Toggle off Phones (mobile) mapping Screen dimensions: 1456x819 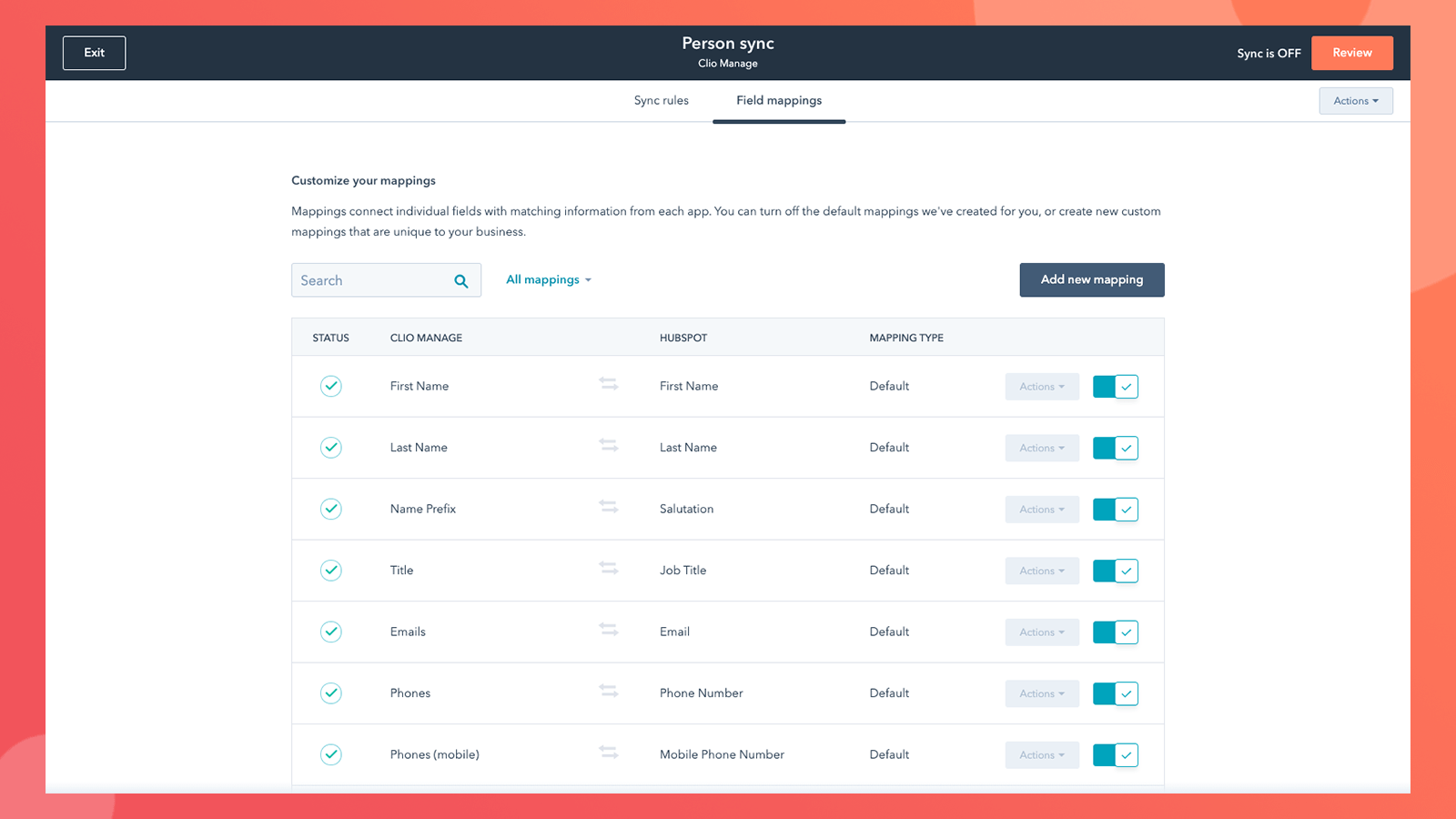point(1115,755)
